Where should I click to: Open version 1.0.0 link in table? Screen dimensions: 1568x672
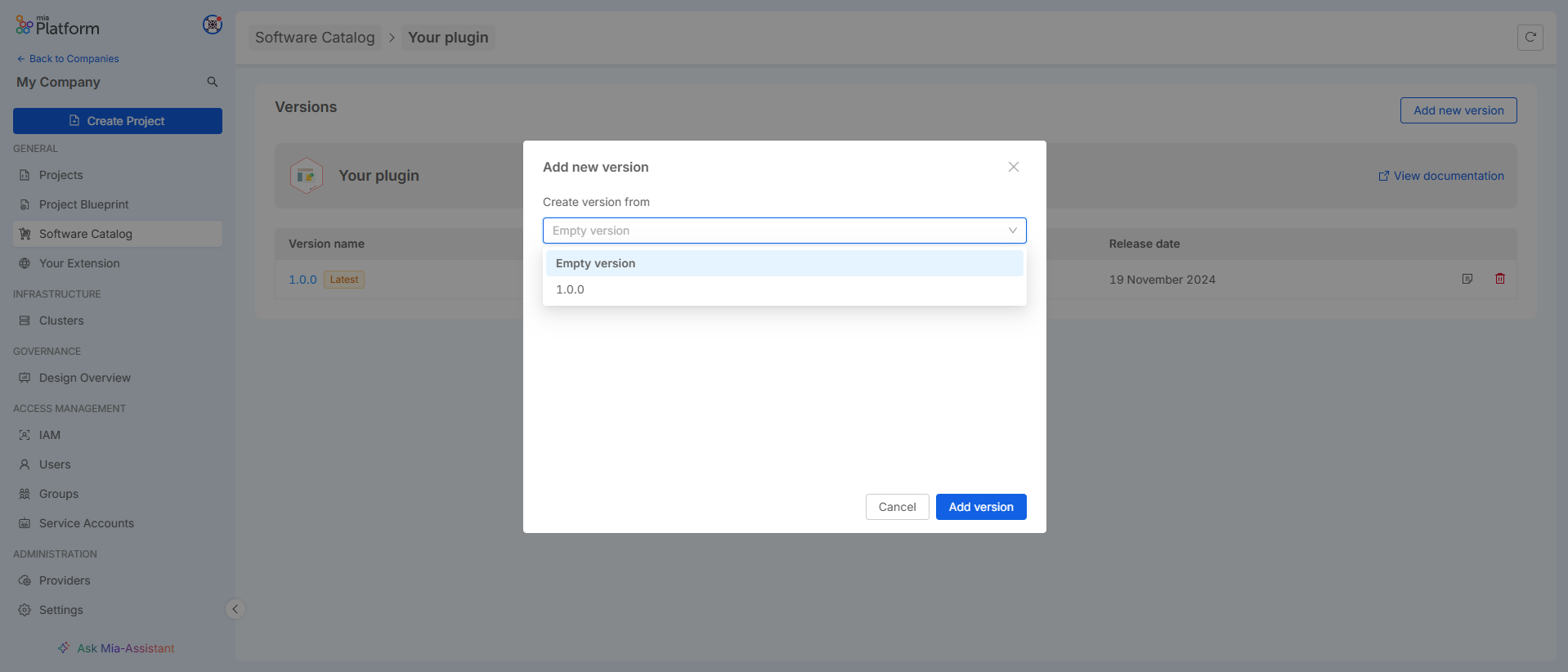click(x=302, y=280)
